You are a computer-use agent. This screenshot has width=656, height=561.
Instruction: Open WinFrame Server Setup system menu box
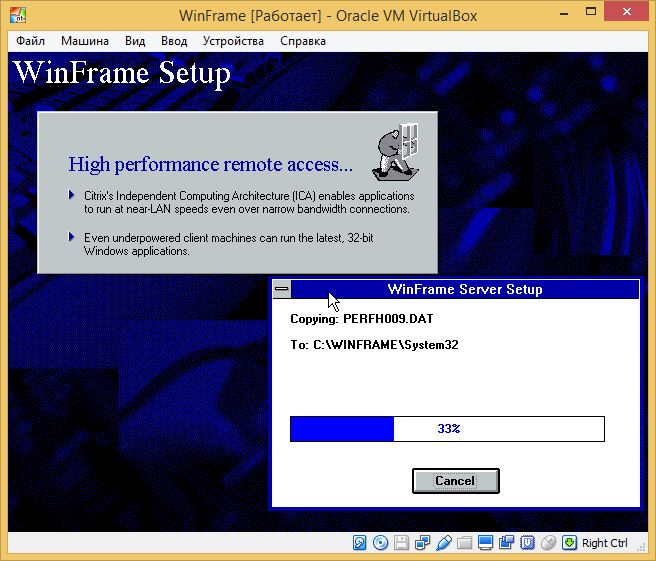point(282,289)
